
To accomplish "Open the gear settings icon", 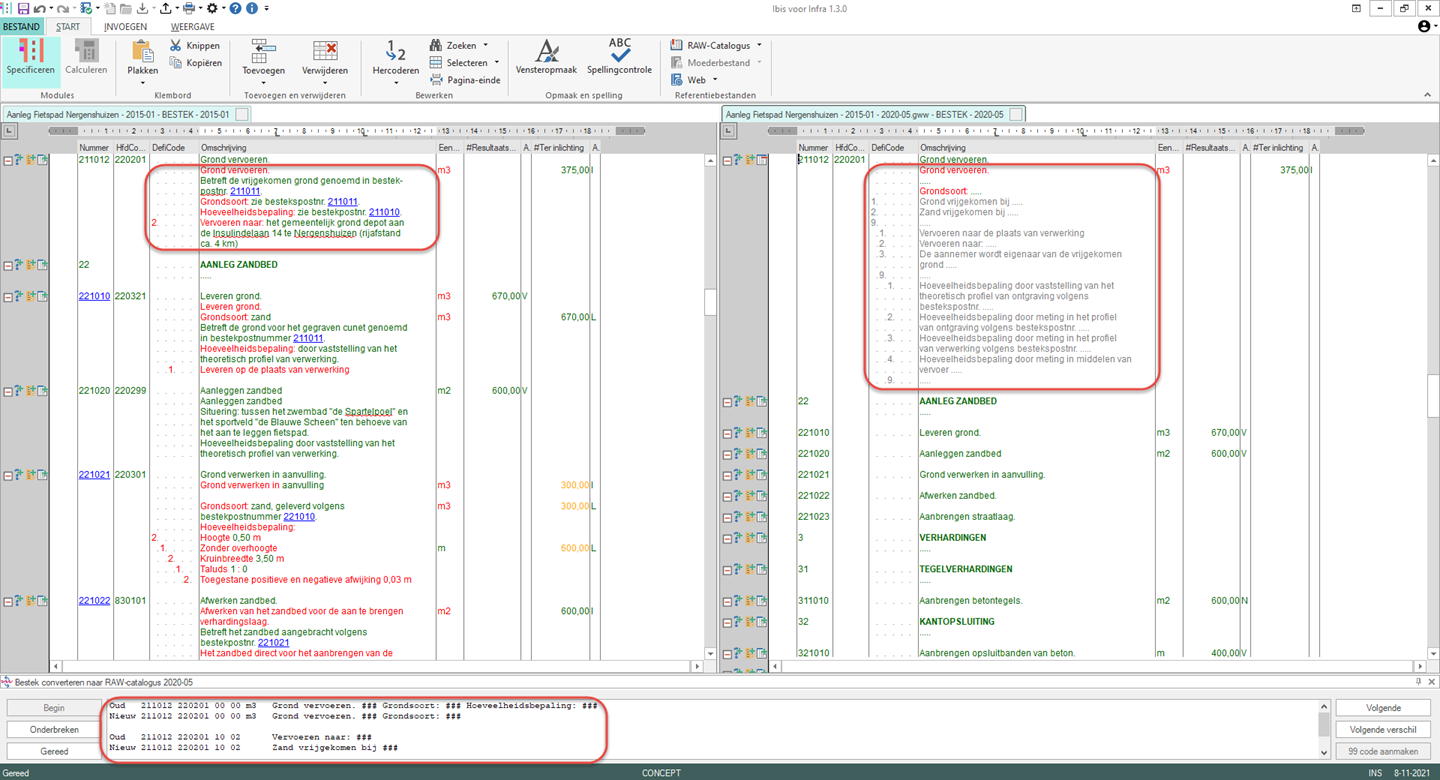I will 212,8.
